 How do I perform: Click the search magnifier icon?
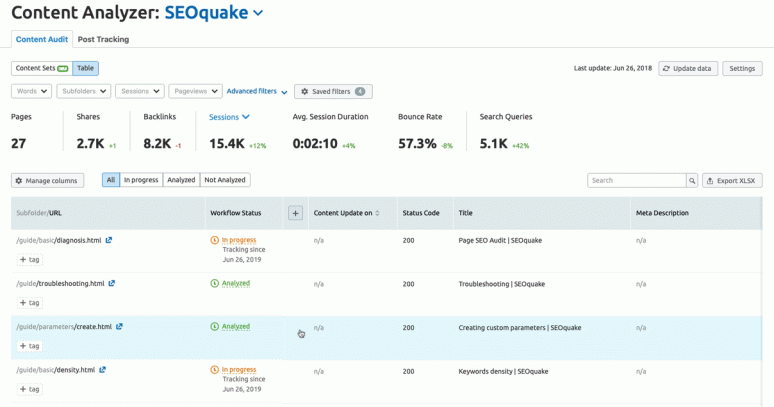point(692,181)
